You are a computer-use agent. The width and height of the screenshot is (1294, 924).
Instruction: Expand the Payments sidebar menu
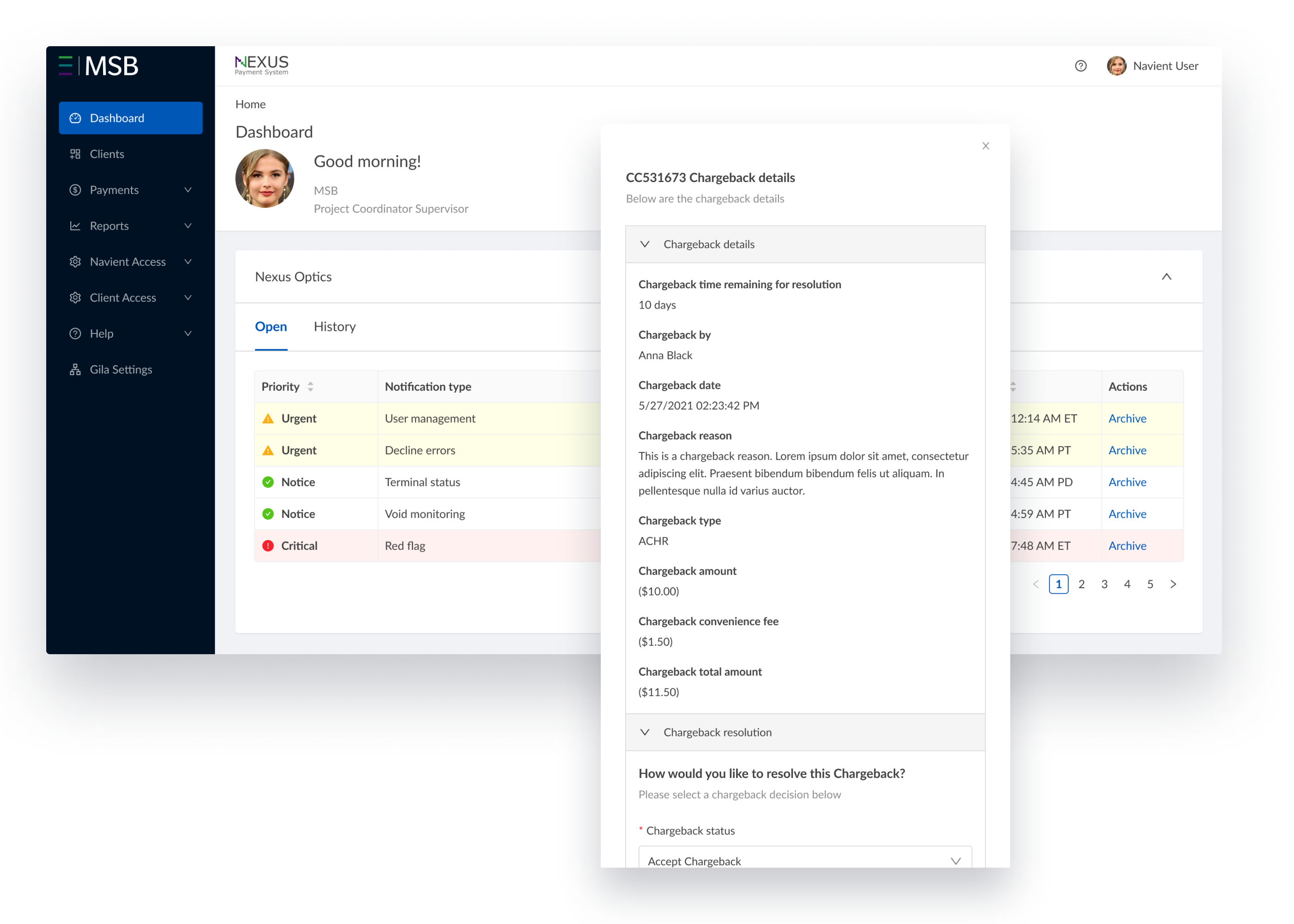coord(188,190)
